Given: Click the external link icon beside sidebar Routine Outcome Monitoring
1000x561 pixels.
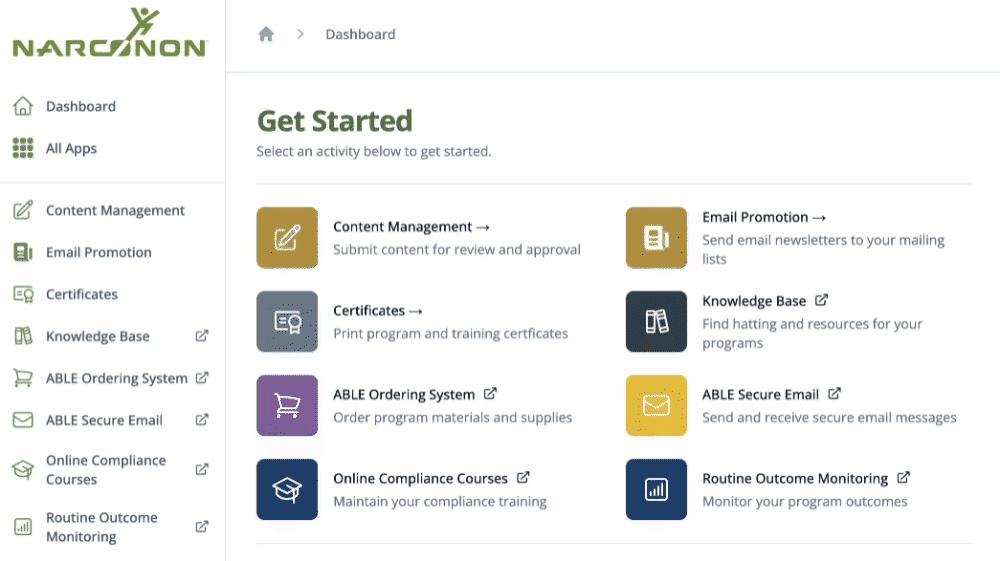Looking at the screenshot, I should click(202, 527).
